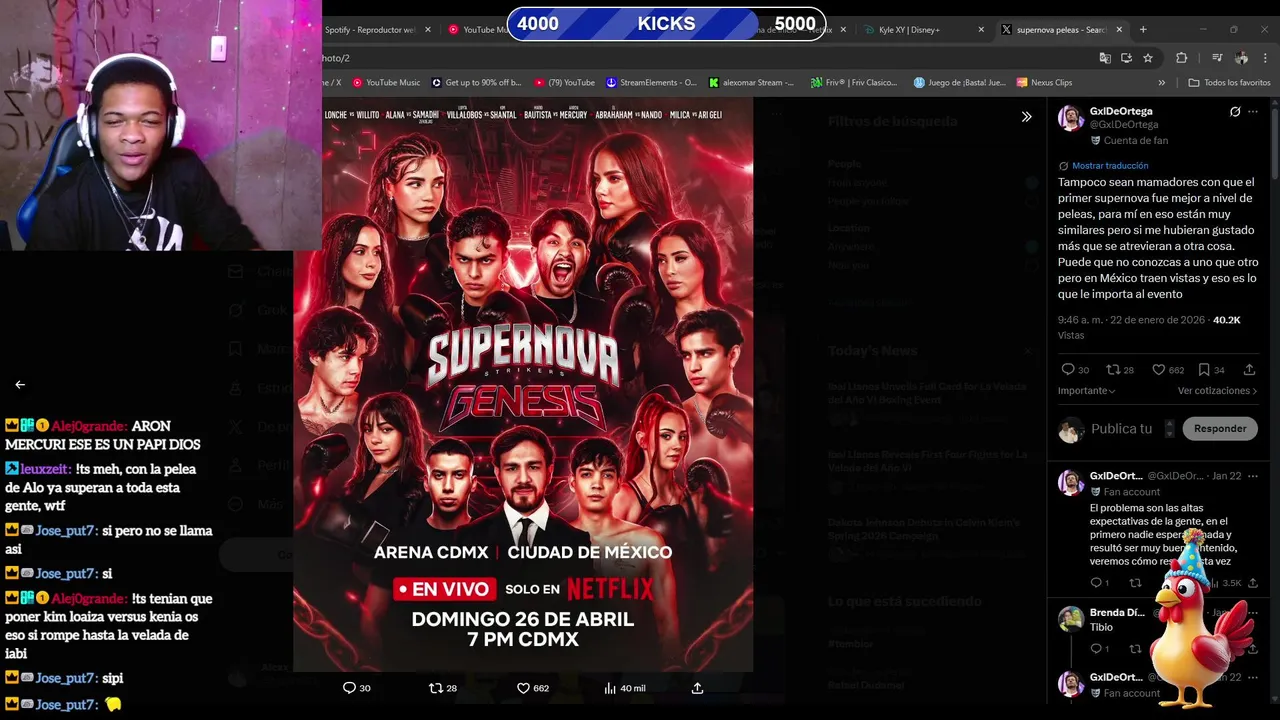Open the Supernova Genesis poster image

point(523,384)
